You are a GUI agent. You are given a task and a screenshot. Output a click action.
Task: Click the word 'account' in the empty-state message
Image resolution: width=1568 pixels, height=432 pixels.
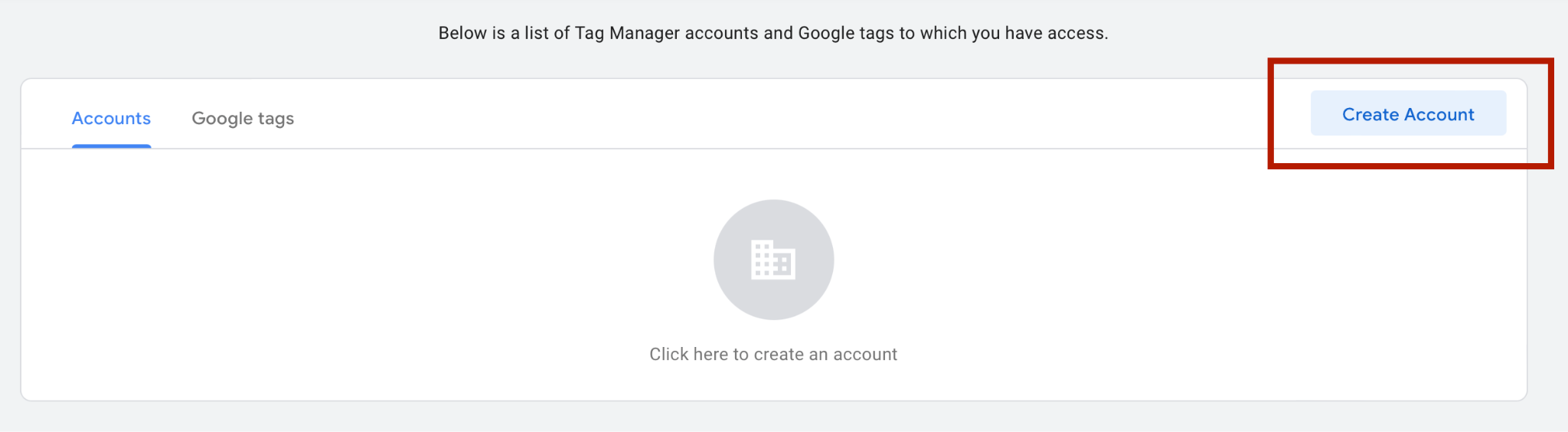pyautogui.click(x=865, y=355)
